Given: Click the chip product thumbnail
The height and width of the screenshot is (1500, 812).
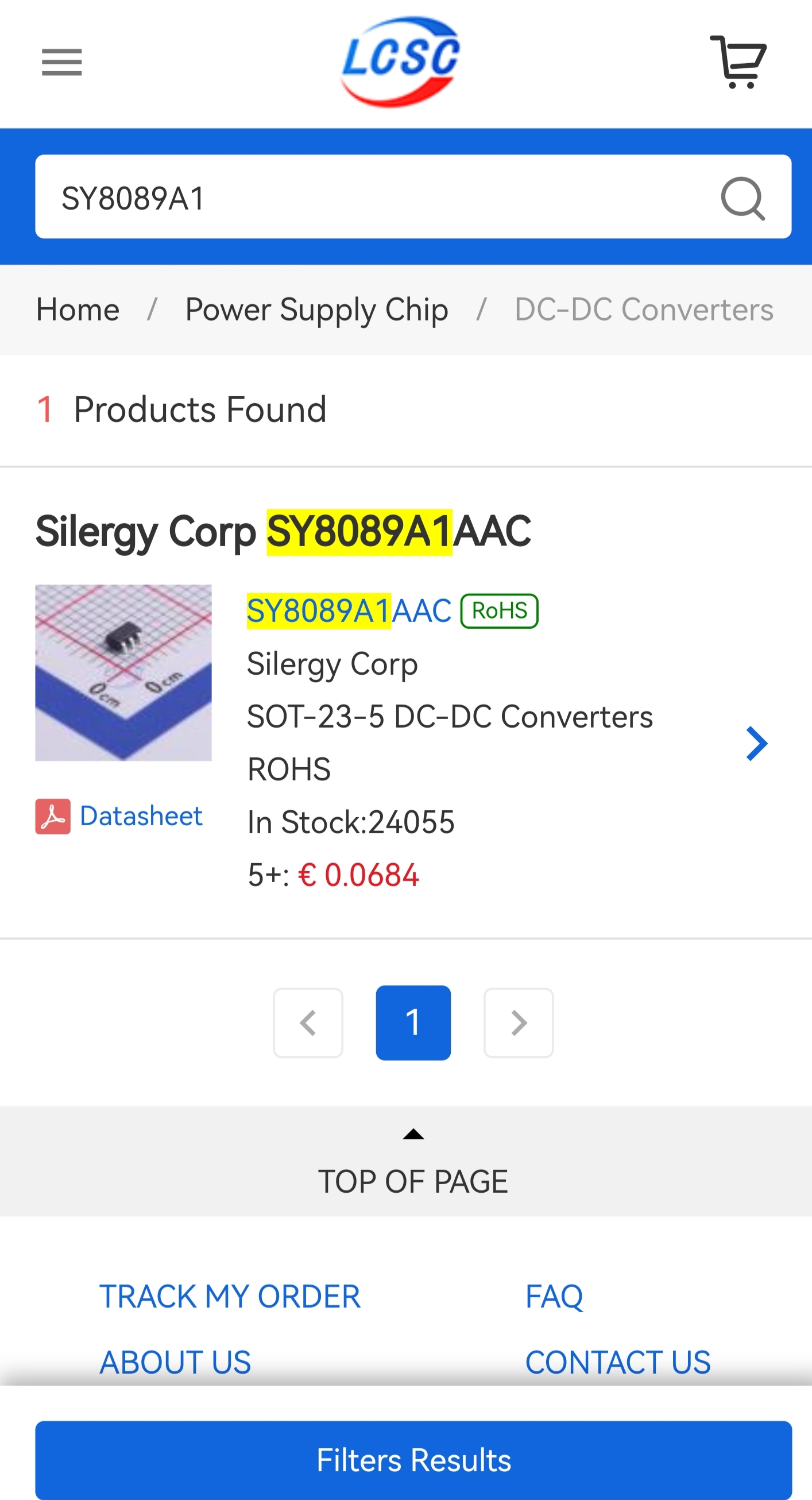Looking at the screenshot, I should coord(123,672).
